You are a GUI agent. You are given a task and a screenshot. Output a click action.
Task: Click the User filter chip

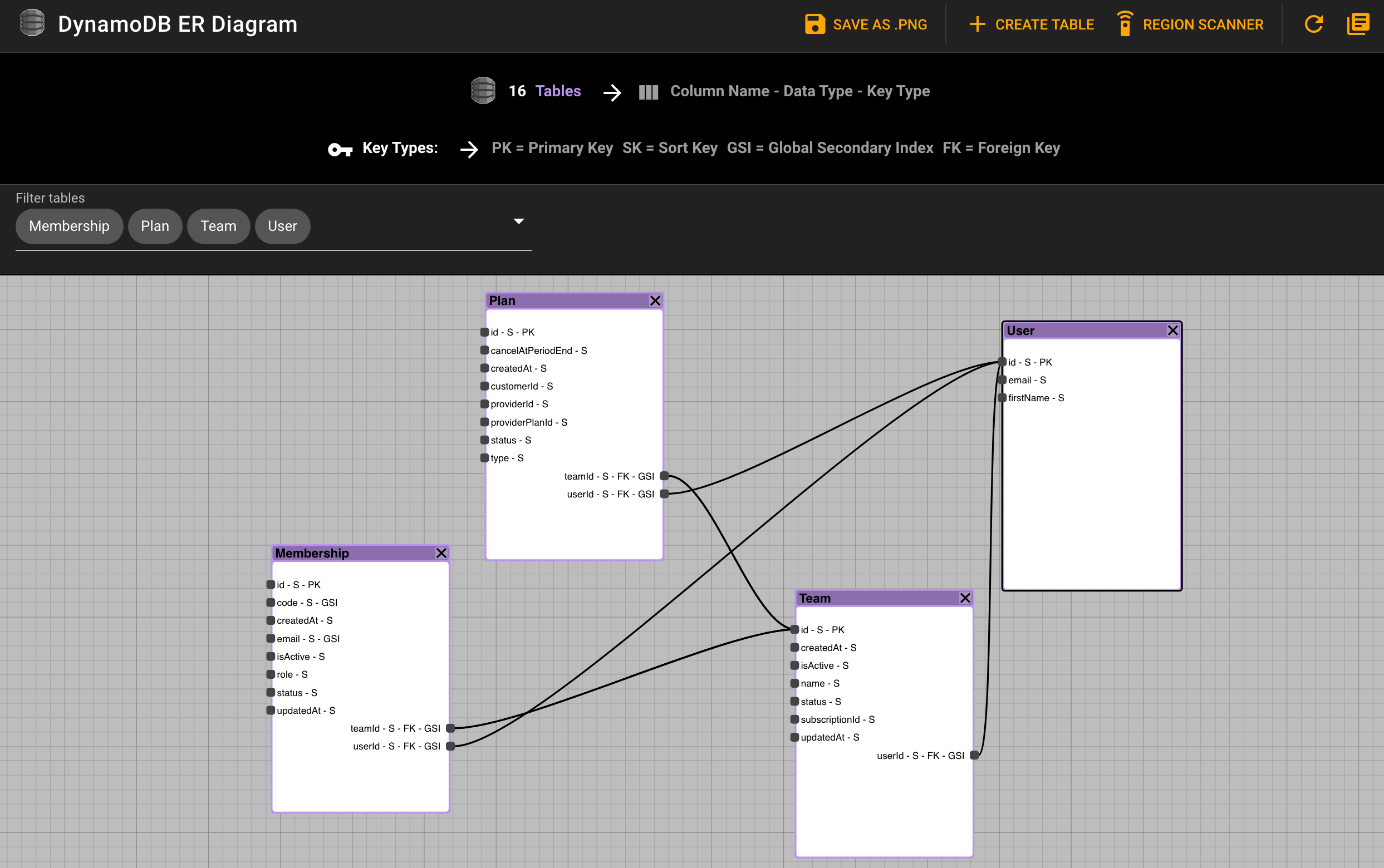point(283,226)
